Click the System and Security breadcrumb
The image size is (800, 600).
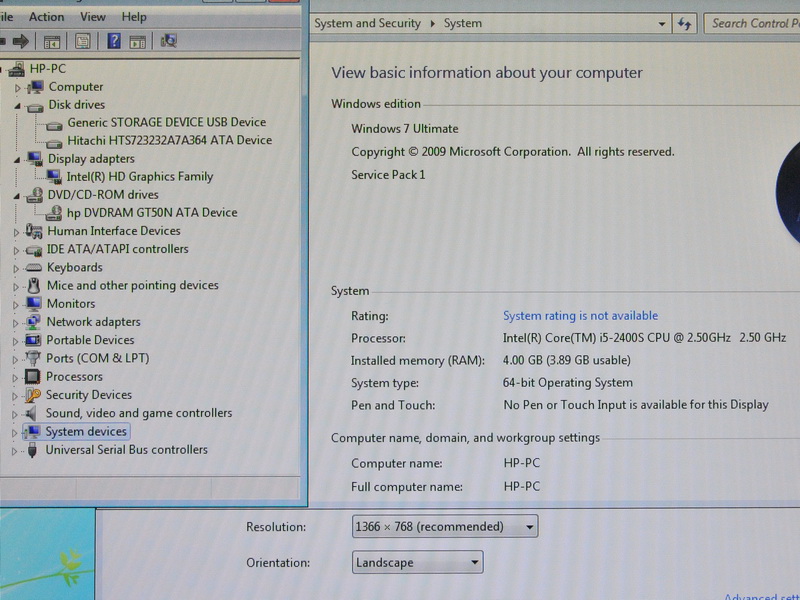(367, 23)
